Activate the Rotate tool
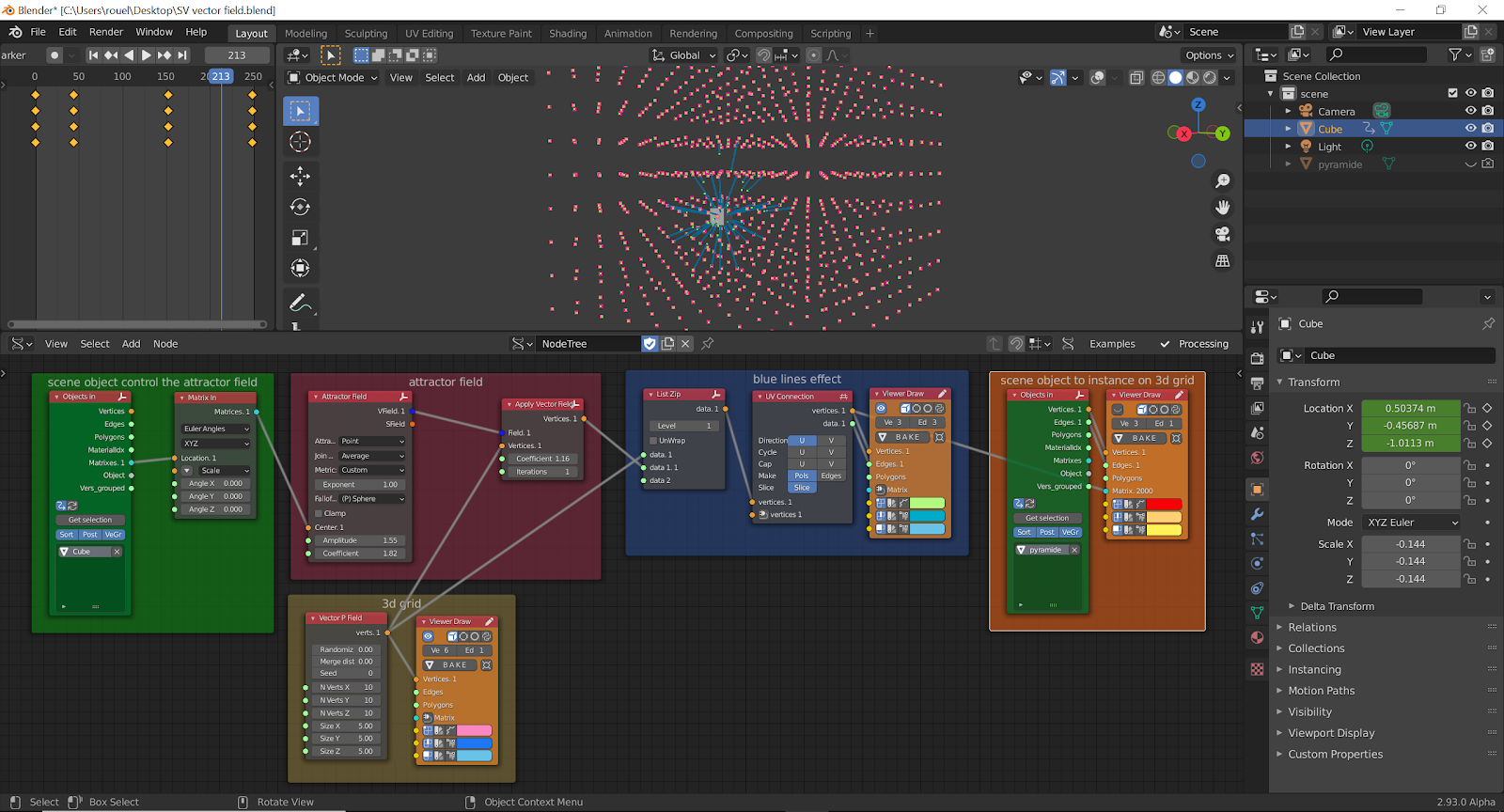1504x812 pixels. (x=301, y=207)
